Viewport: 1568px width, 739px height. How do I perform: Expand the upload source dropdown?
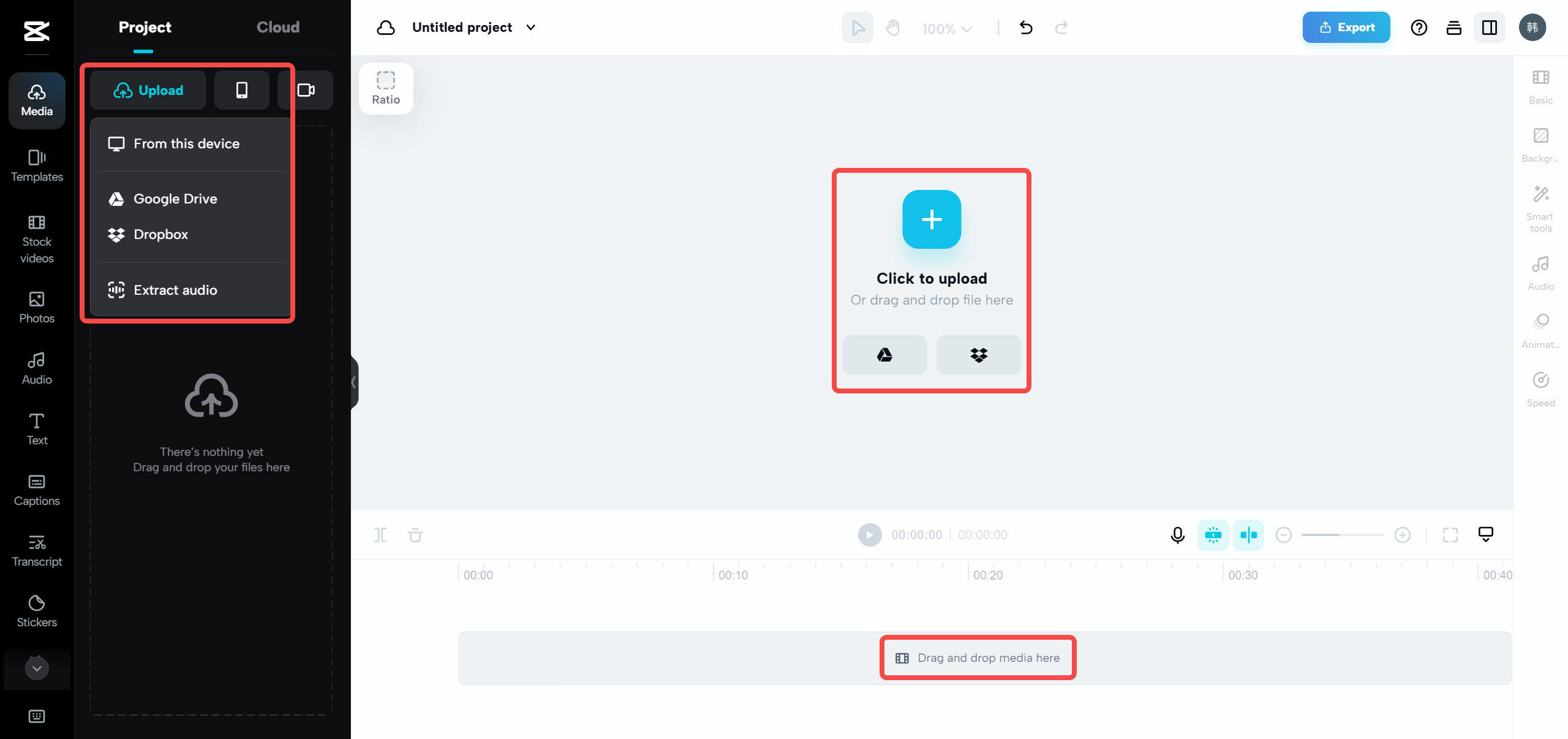(x=148, y=90)
